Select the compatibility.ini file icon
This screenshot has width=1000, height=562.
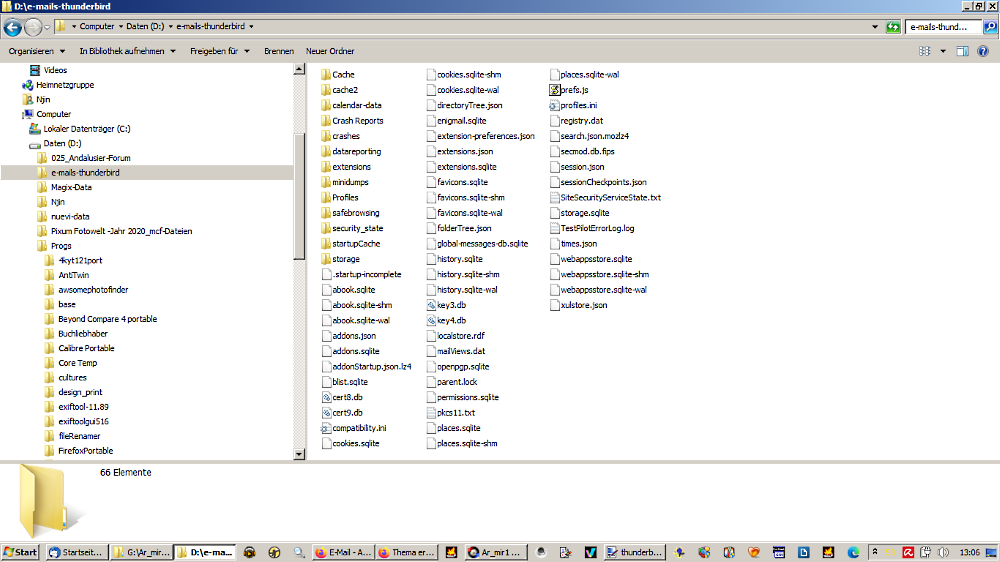327,428
